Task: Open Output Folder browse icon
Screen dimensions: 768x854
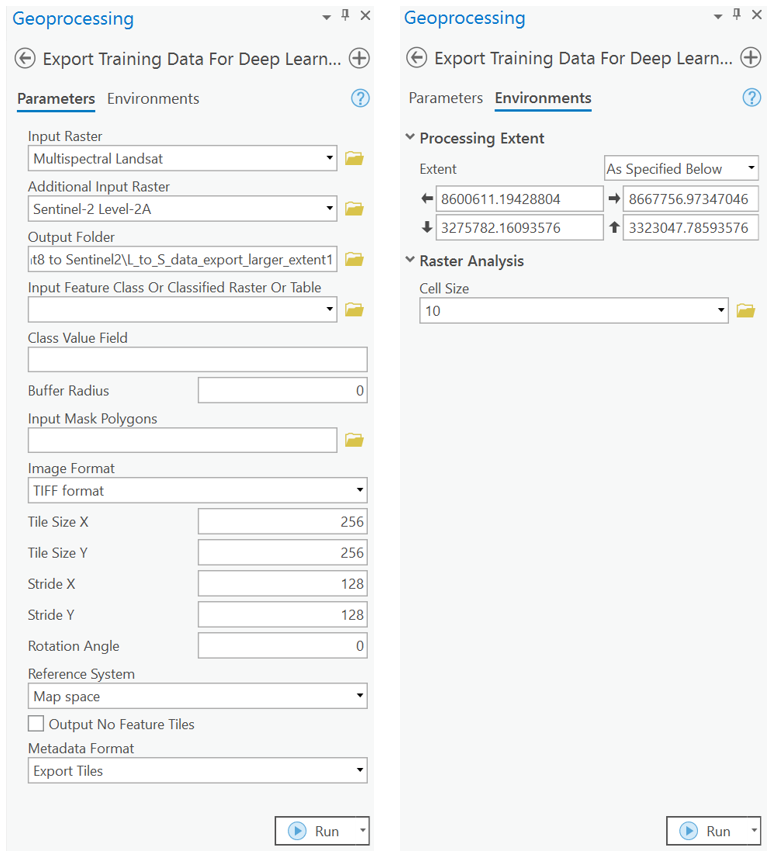Action: pyautogui.click(x=354, y=259)
